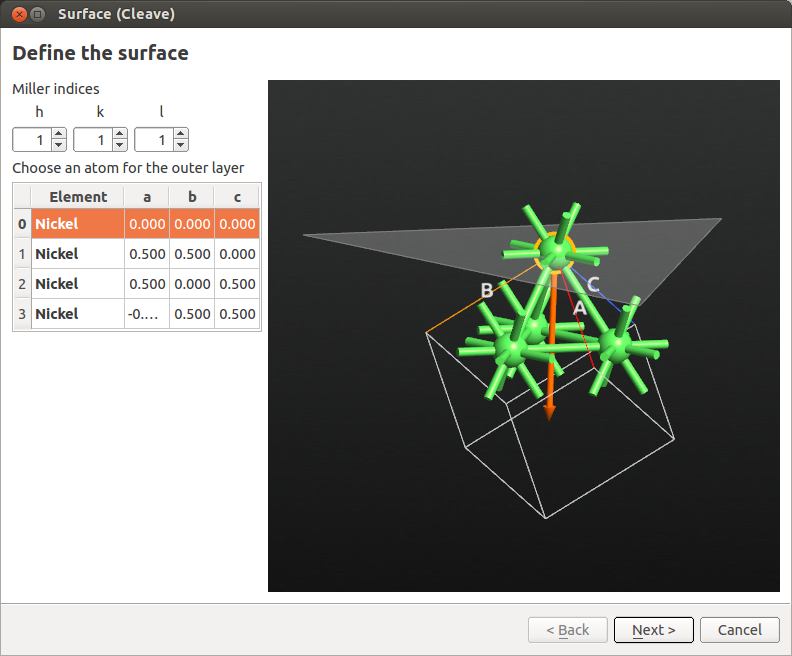Click the Cancel button
Screen dimensions: 792x656
click(x=739, y=630)
